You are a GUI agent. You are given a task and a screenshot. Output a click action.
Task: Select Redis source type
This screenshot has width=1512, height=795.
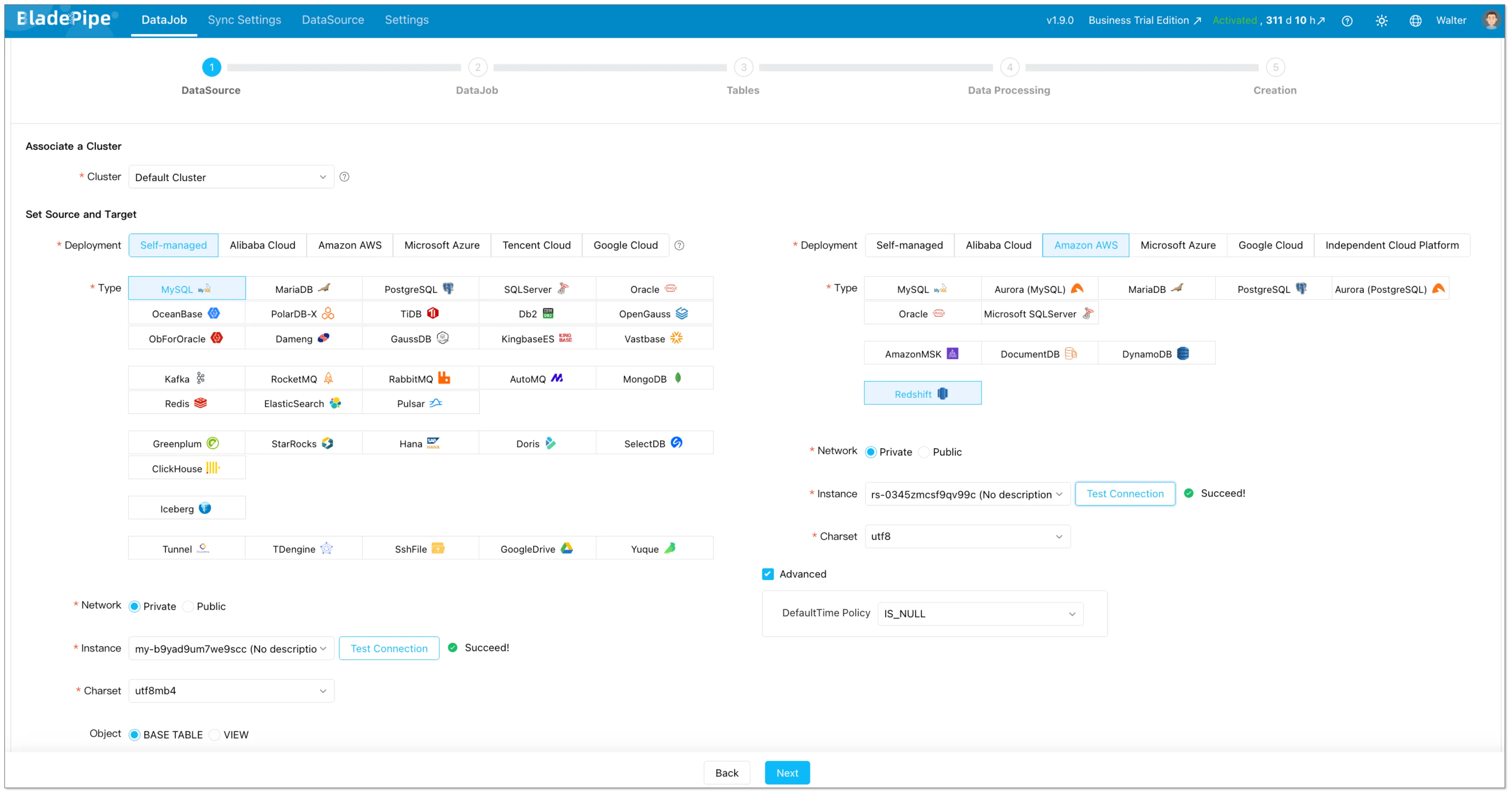coord(187,403)
